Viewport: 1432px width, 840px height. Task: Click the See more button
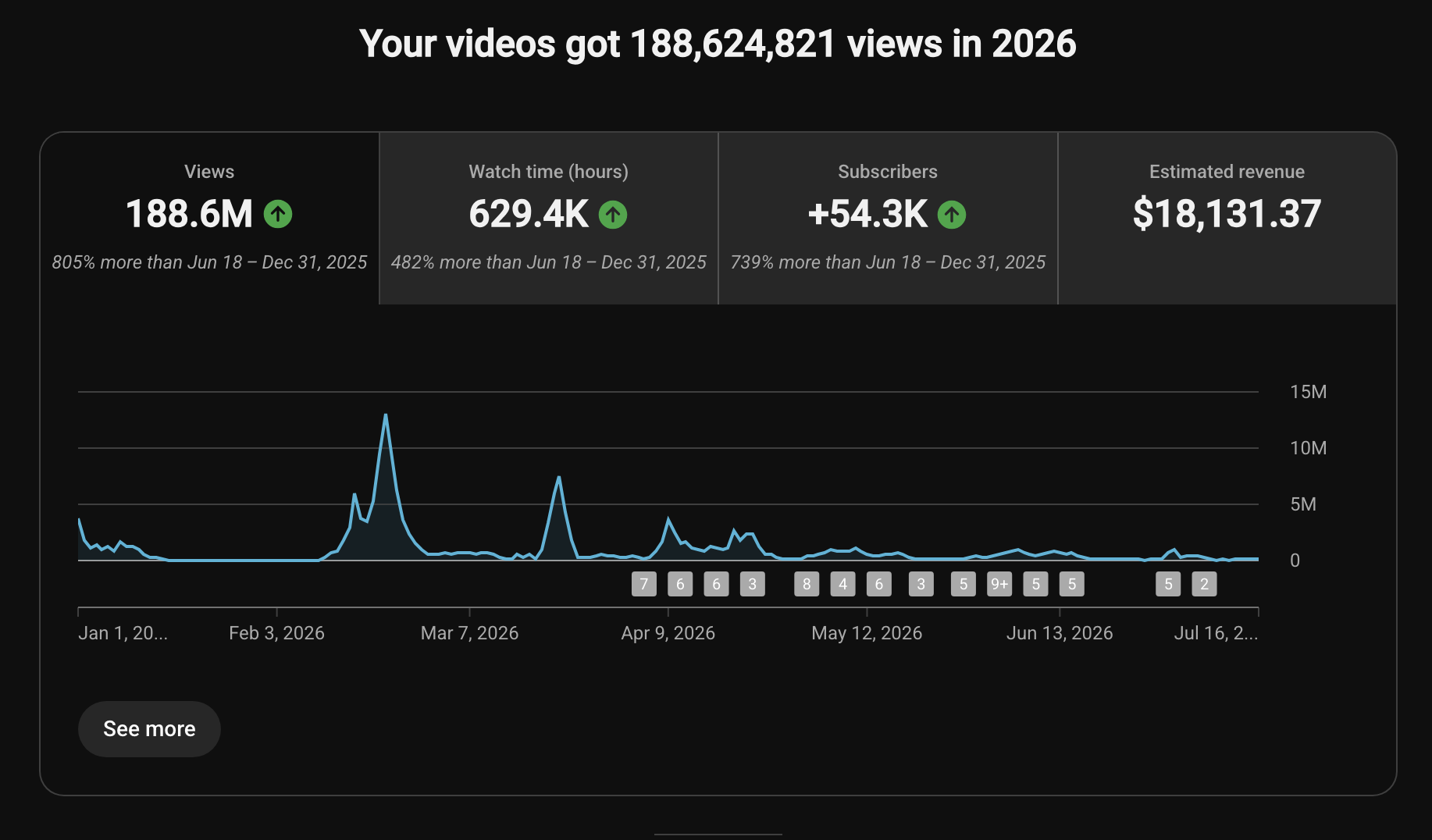point(149,728)
